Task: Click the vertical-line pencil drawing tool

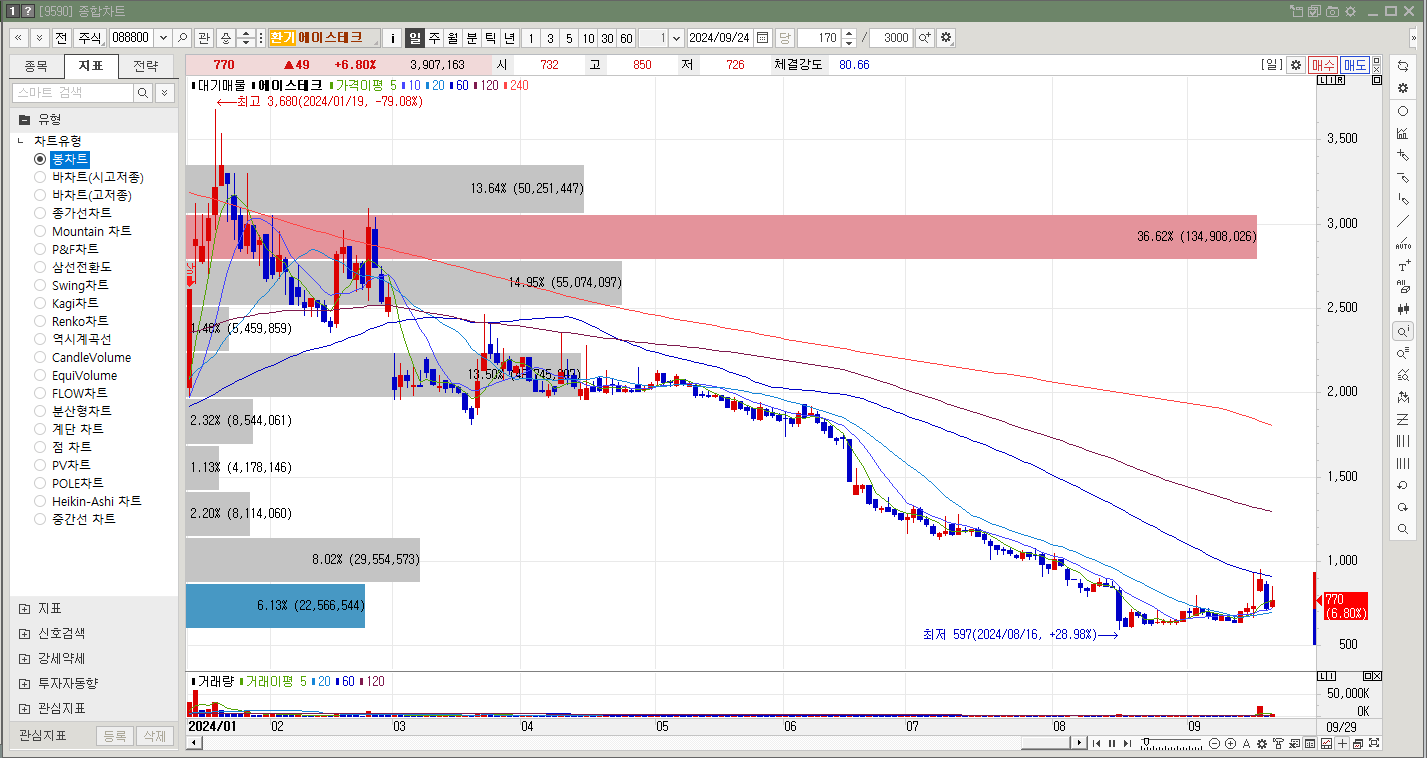Action: click(1403, 199)
